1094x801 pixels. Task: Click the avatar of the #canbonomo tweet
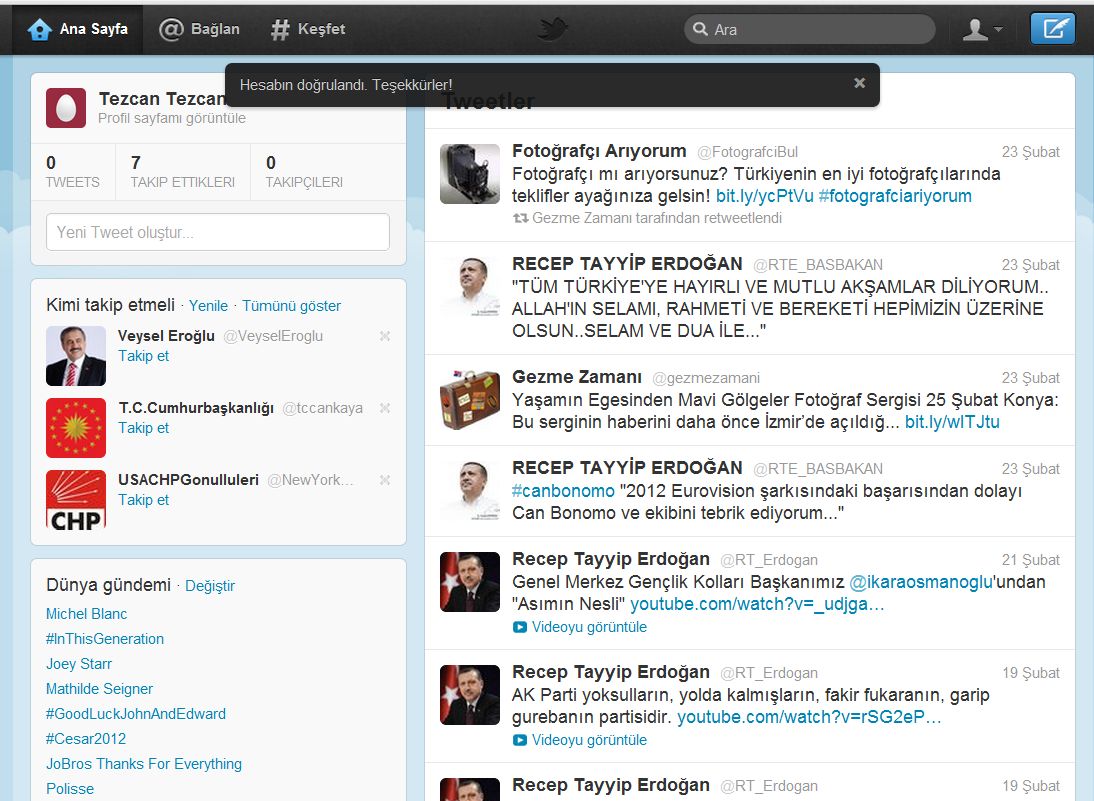pos(470,491)
